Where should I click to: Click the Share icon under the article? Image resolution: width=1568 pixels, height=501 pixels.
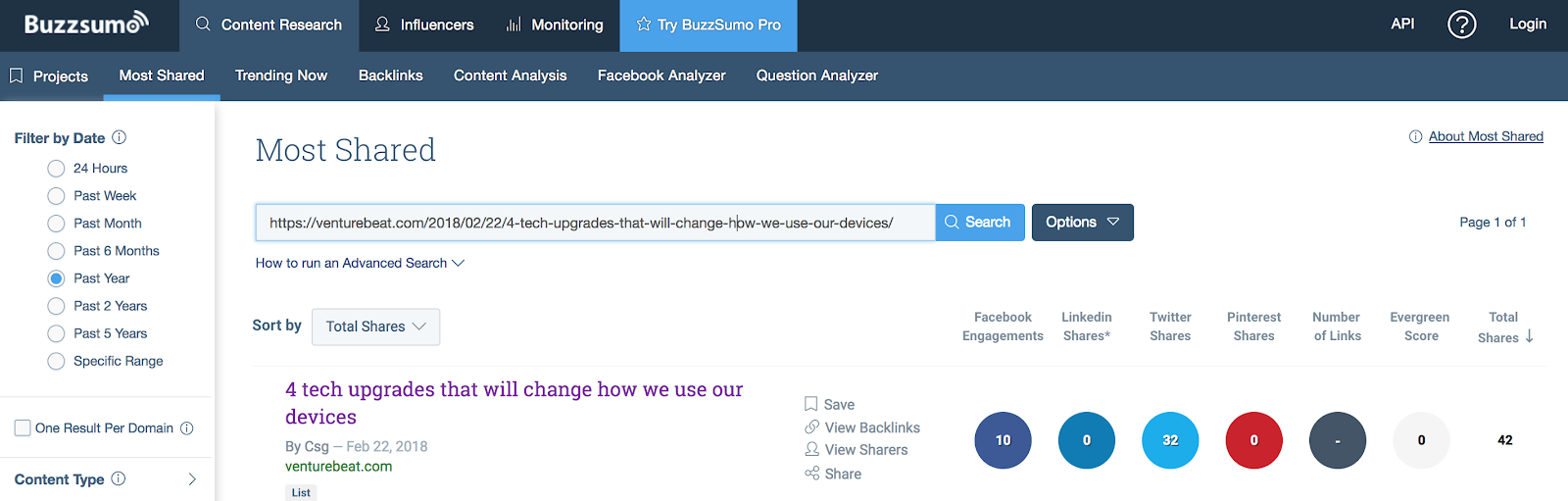pos(811,474)
